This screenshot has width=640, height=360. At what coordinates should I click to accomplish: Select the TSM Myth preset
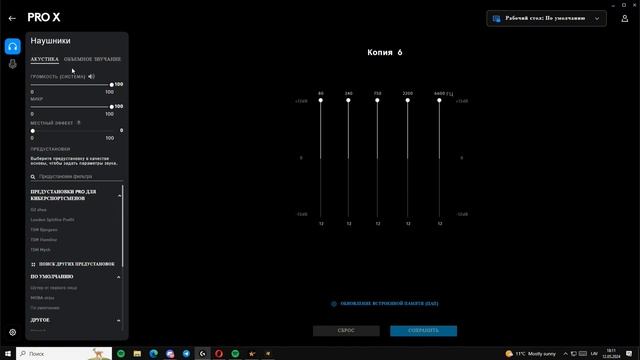pos(40,249)
